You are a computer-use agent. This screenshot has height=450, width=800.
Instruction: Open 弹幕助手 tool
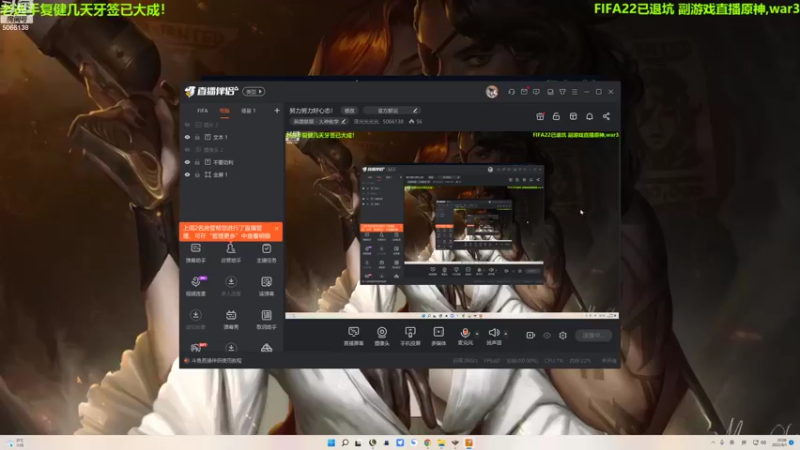pyautogui.click(x=196, y=253)
